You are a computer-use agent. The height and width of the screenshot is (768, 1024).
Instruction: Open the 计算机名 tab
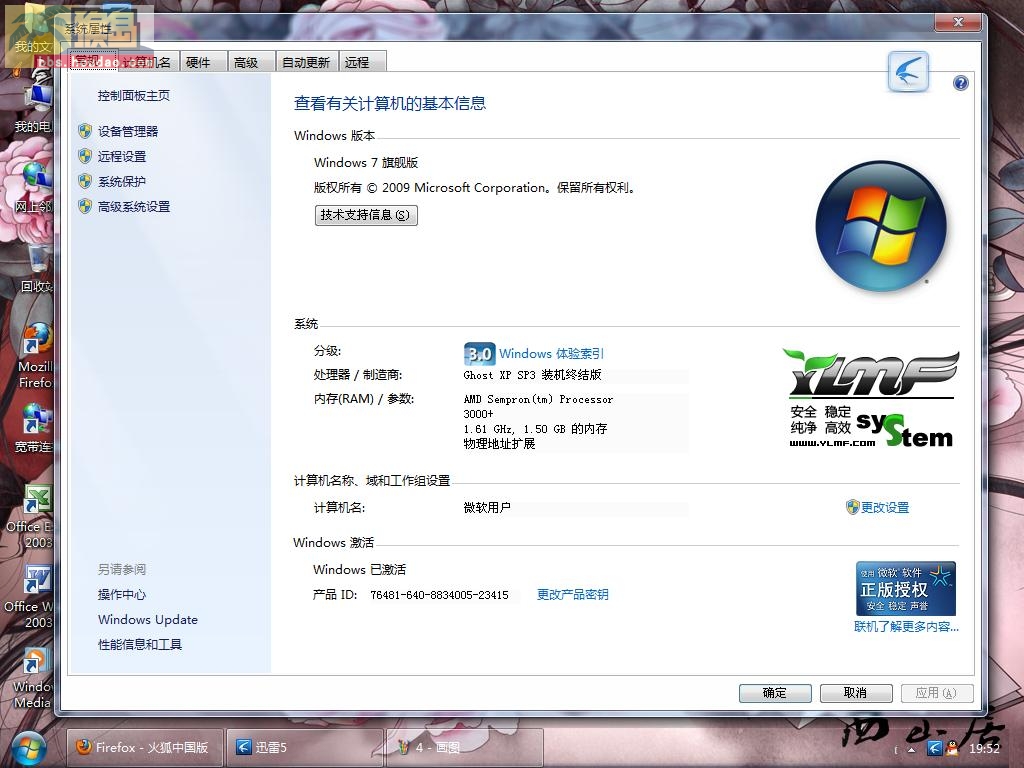148,62
